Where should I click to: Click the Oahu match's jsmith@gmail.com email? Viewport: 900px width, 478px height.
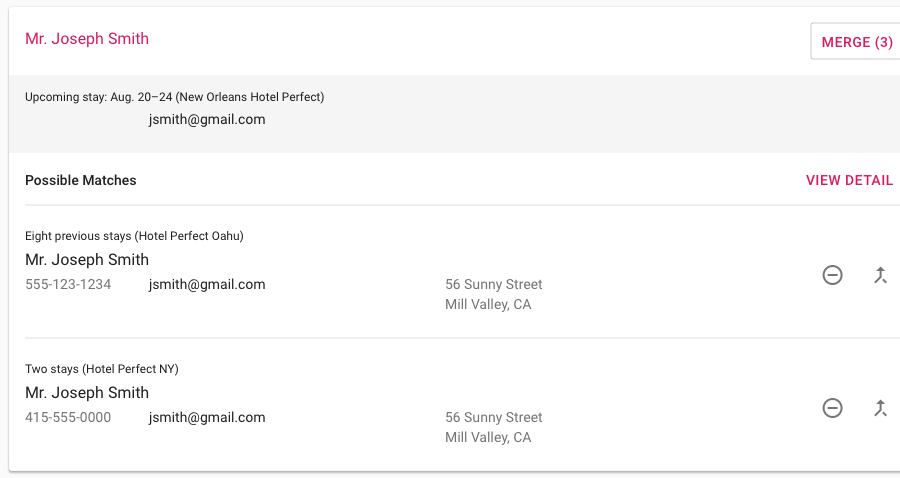point(207,284)
